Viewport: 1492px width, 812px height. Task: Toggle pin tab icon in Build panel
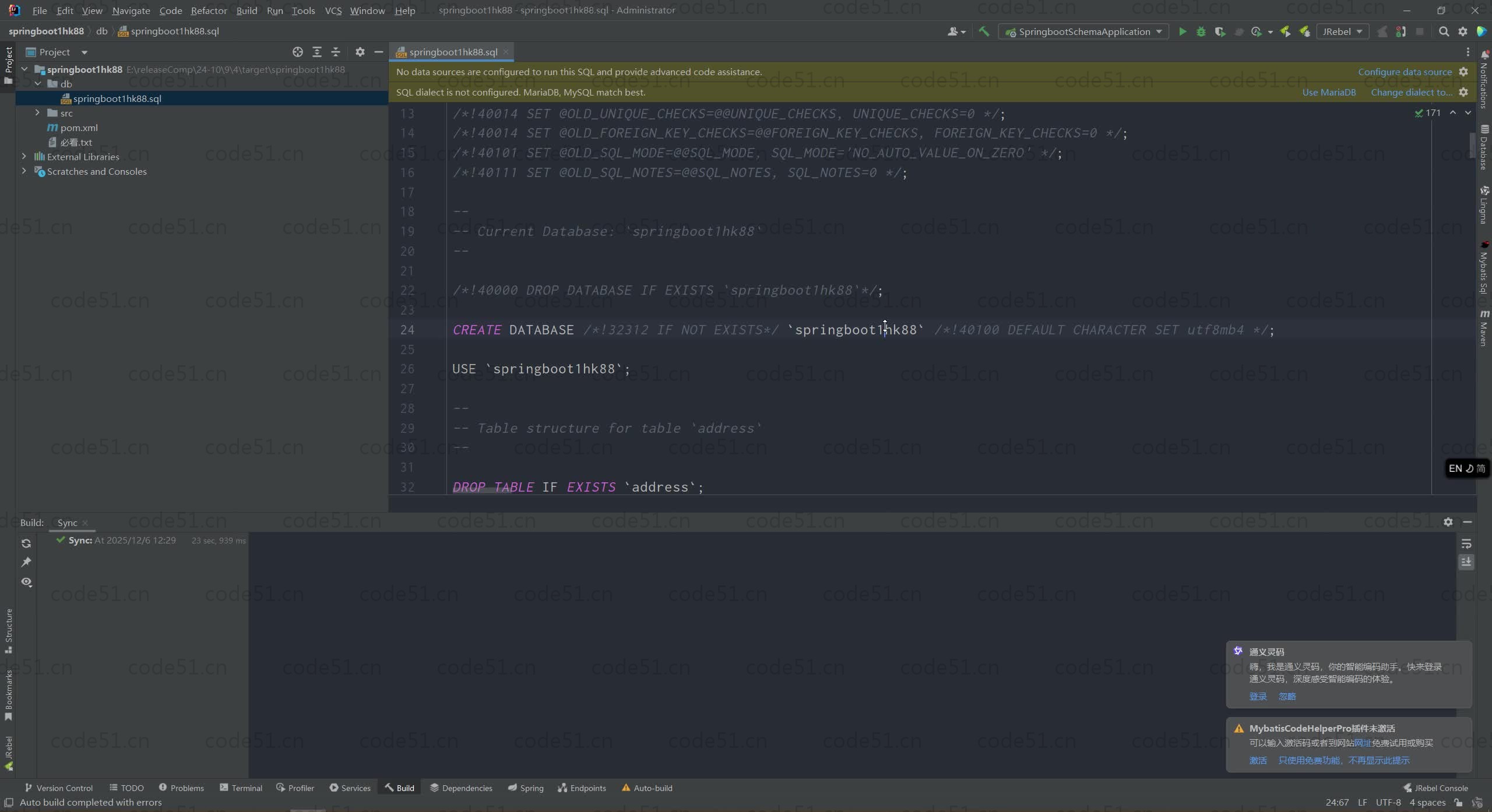pos(26,562)
